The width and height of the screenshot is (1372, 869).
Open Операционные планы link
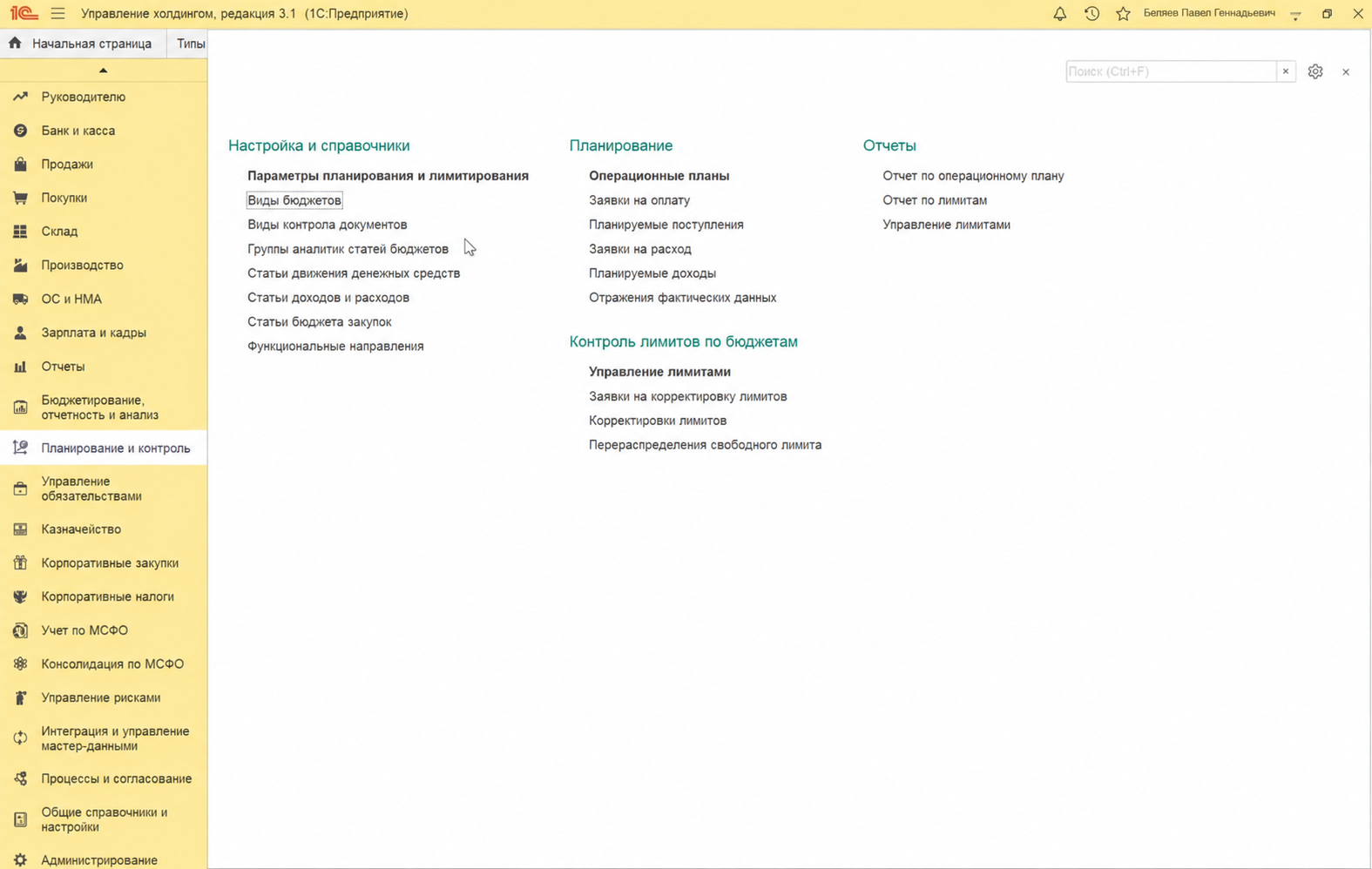click(659, 176)
